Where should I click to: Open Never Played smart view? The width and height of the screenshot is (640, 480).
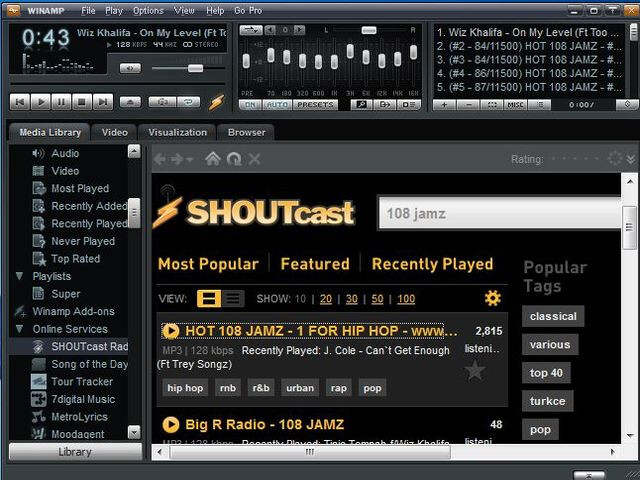pos(83,241)
